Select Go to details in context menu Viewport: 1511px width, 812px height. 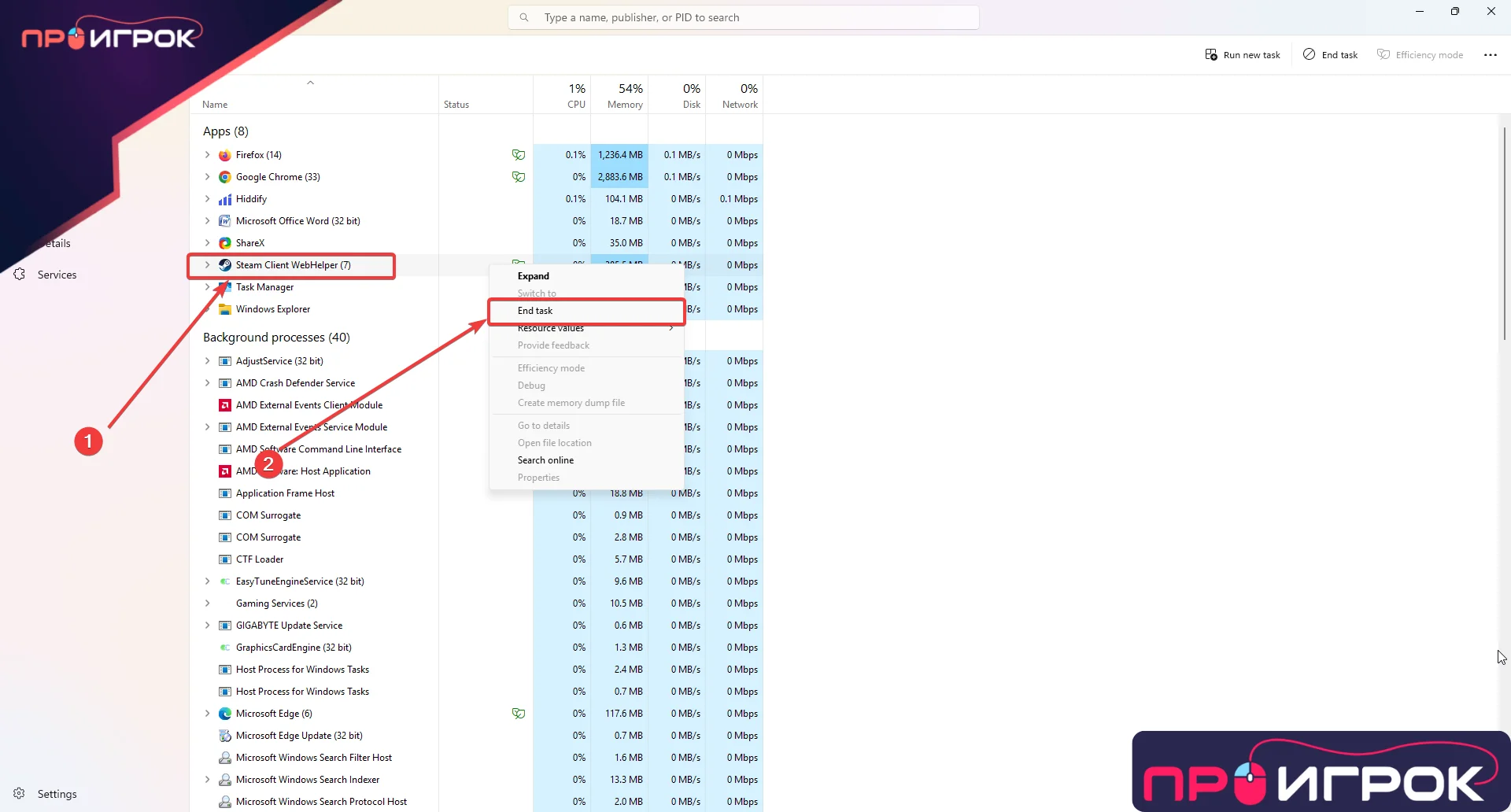pyautogui.click(x=544, y=425)
